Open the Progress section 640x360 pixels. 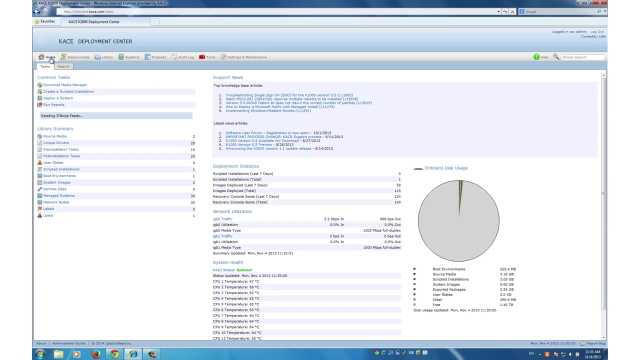coord(156,57)
